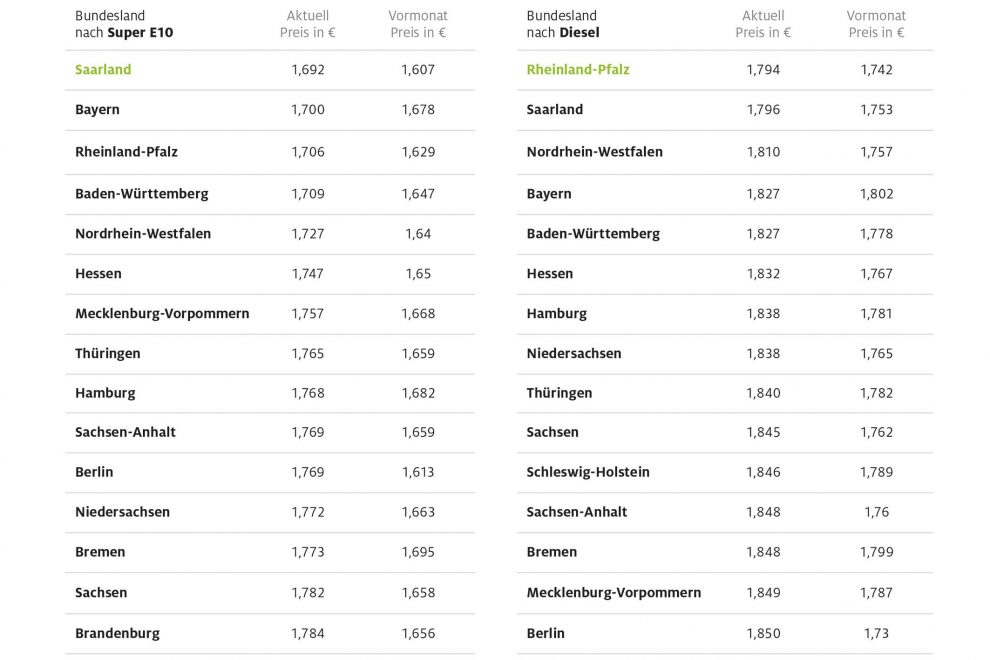The width and height of the screenshot is (990, 660).
Task: Click Baden-Württemberg in the Super E10 table
Action: coord(141,194)
